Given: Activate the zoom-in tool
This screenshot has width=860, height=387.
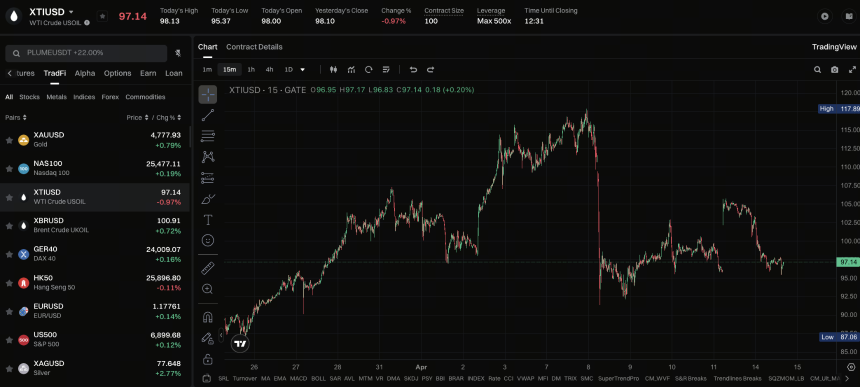Looking at the screenshot, I should [208, 289].
